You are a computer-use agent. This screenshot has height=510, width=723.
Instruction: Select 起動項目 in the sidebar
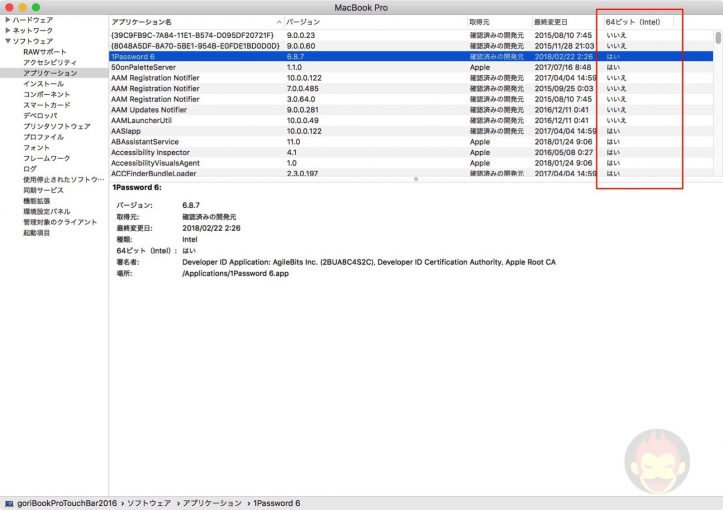click(x=36, y=232)
